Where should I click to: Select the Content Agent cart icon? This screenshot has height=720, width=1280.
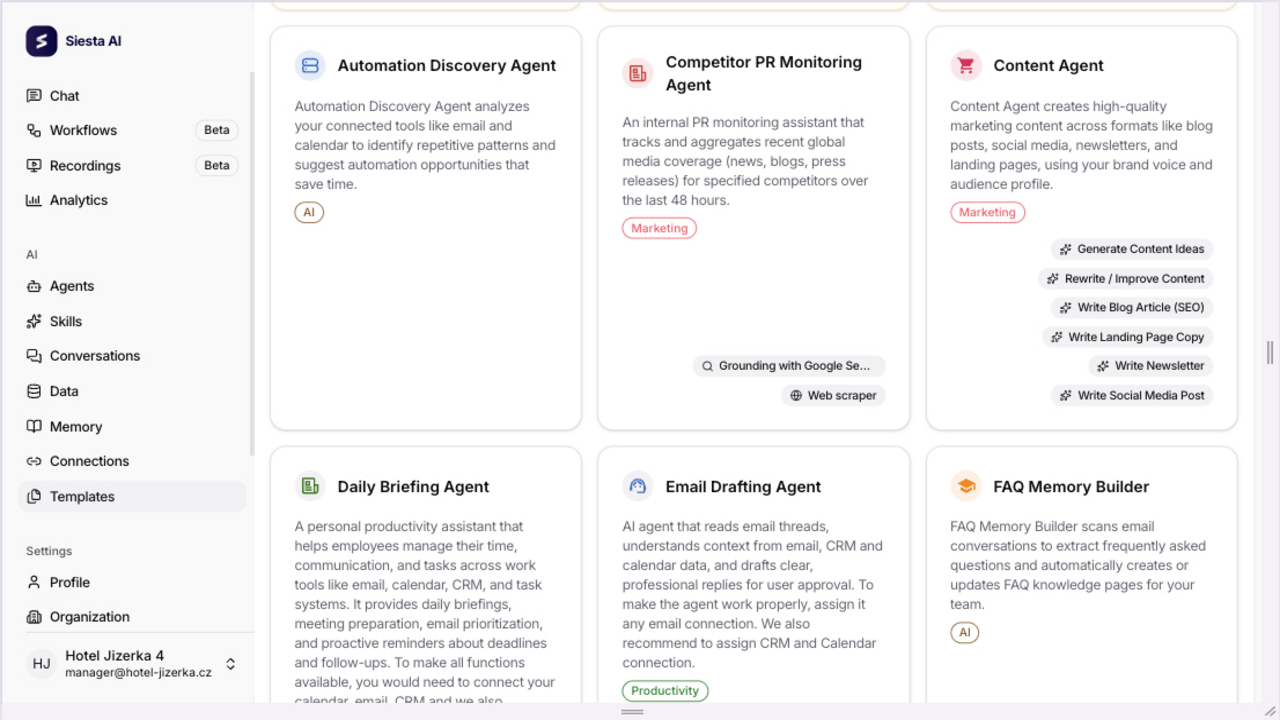pyautogui.click(x=966, y=66)
